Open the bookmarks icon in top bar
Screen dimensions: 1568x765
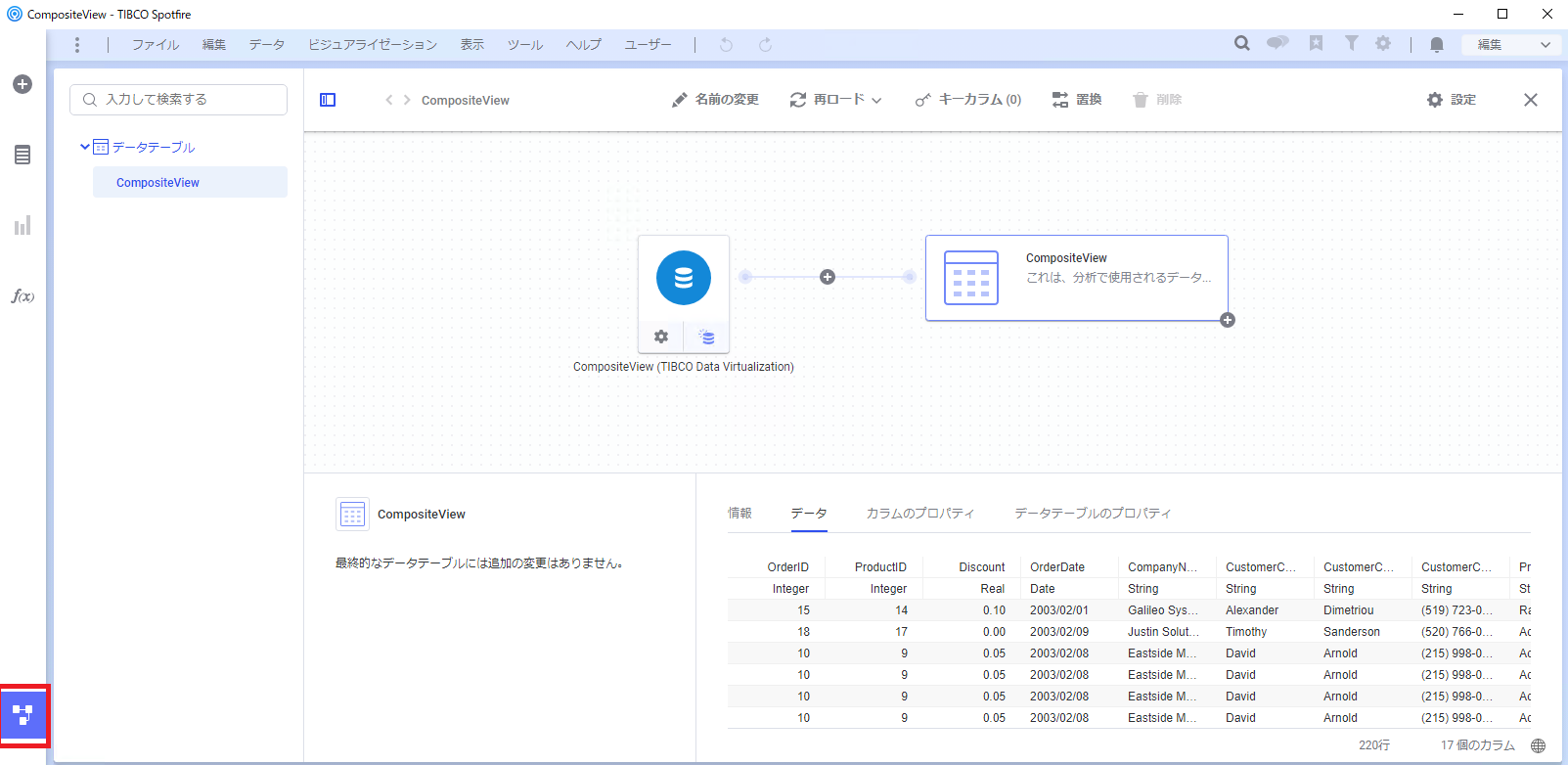[x=1316, y=43]
